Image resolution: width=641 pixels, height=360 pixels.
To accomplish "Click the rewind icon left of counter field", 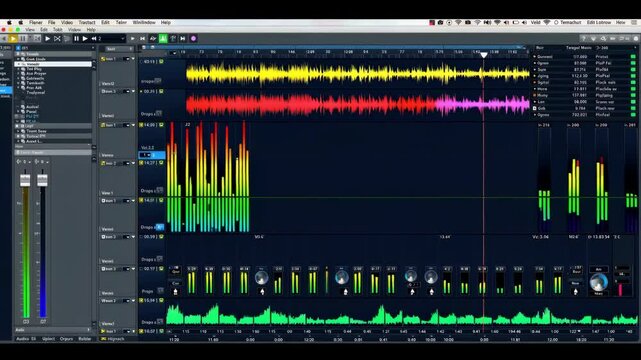I will (x=94, y=38).
